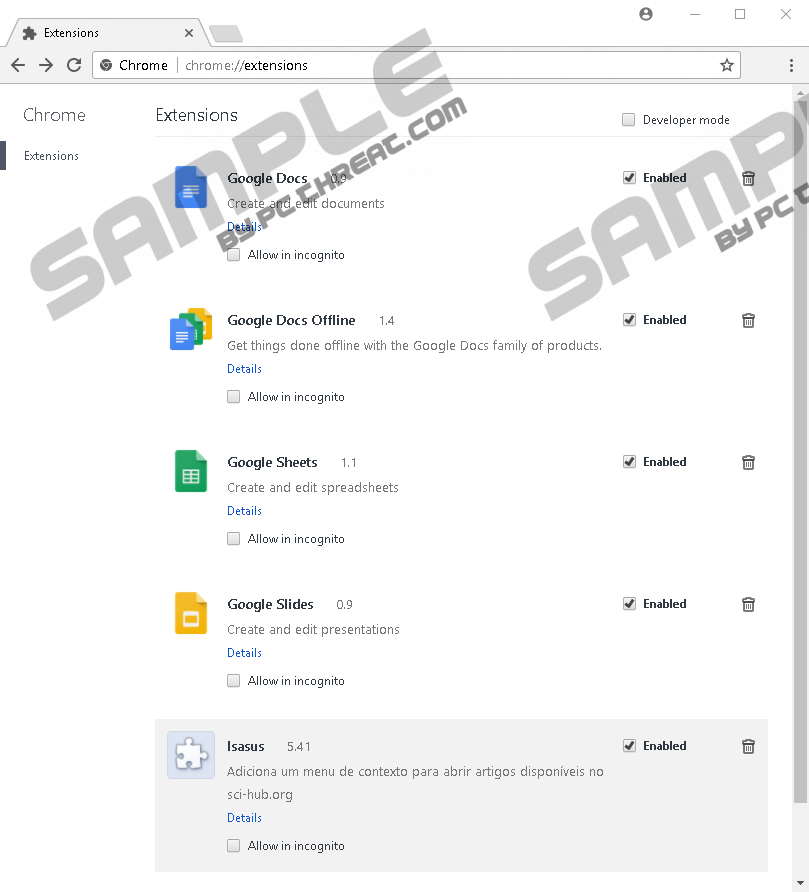Viewport: 809px width, 892px height.
Task: Open Details link for Isasus extension
Action: 244,818
